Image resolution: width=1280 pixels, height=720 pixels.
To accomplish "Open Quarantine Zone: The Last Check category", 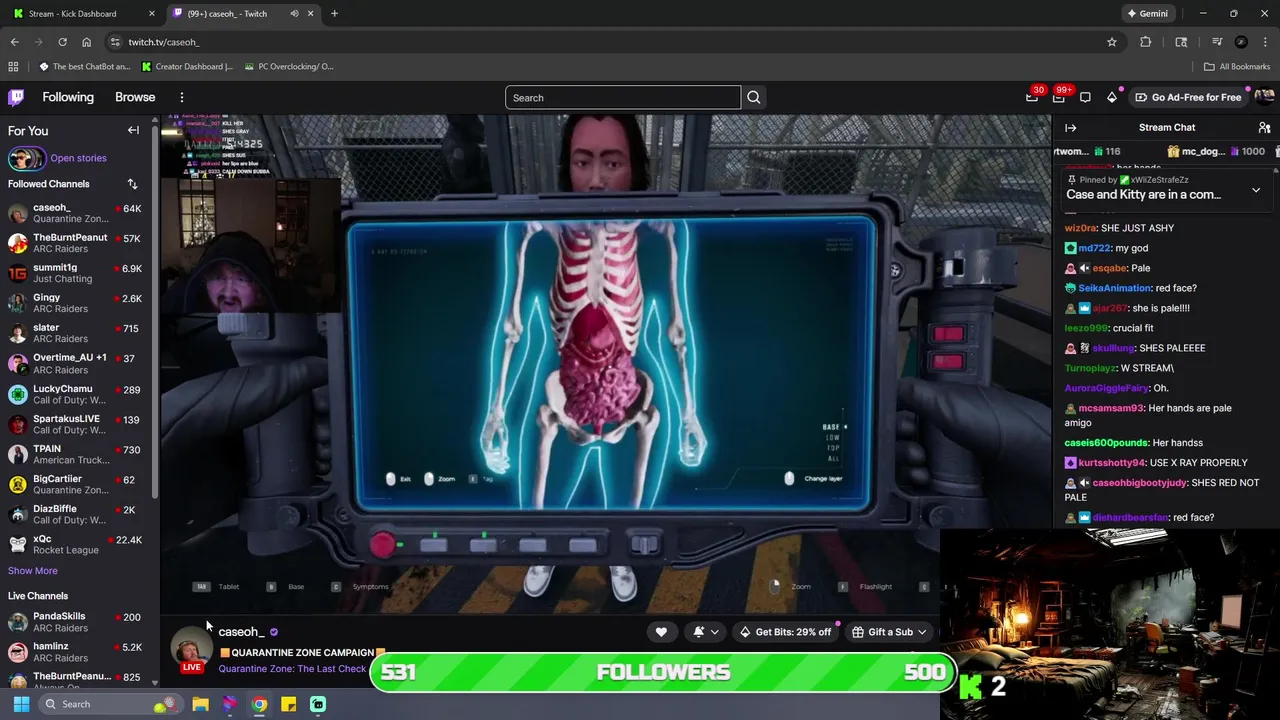I will [293, 669].
